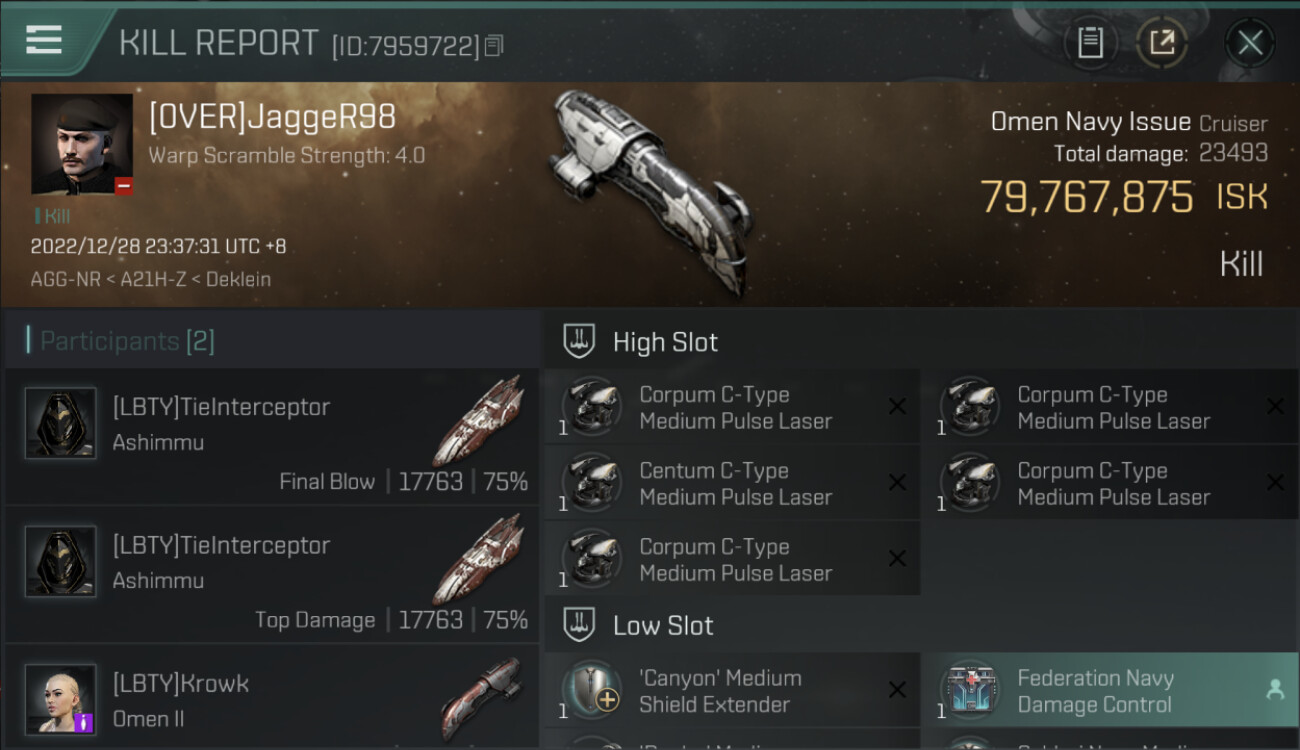Click the Participants [2] header
This screenshot has height=750, width=1300.
(127, 341)
